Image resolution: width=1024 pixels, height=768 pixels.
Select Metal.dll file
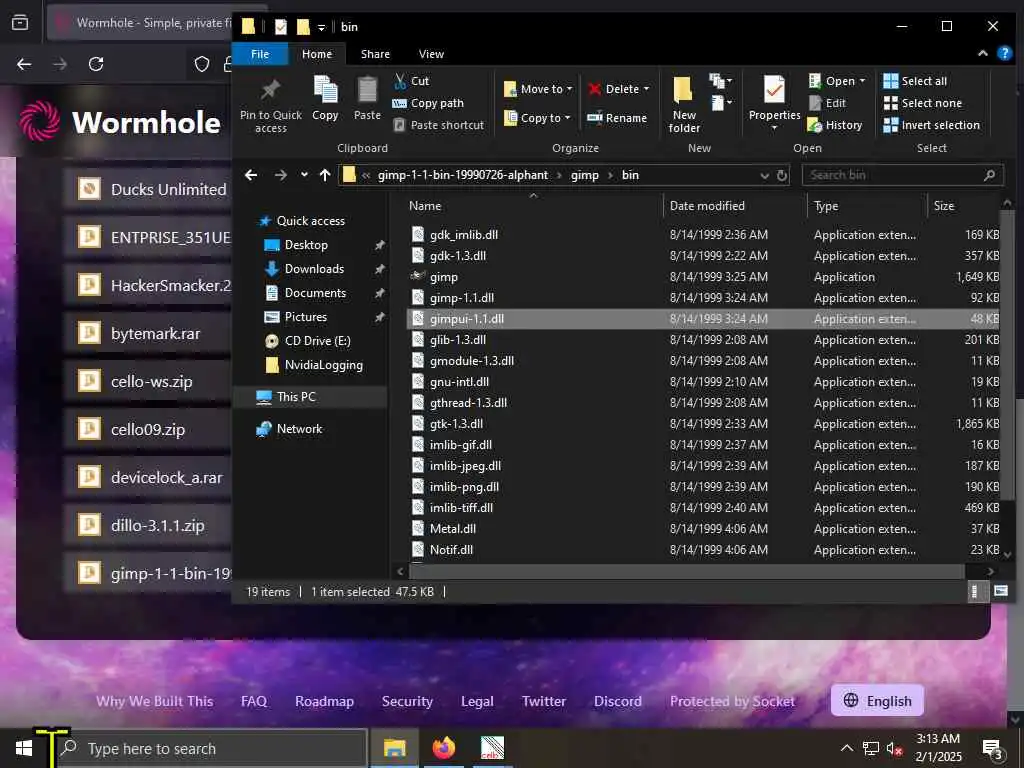pyautogui.click(x=704, y=528)
